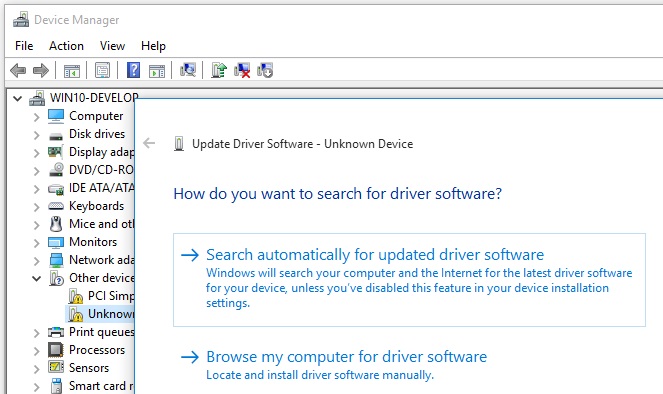
Task: Click the DVD/CD-ROM drive icon
Action: [x=56, y=170]
